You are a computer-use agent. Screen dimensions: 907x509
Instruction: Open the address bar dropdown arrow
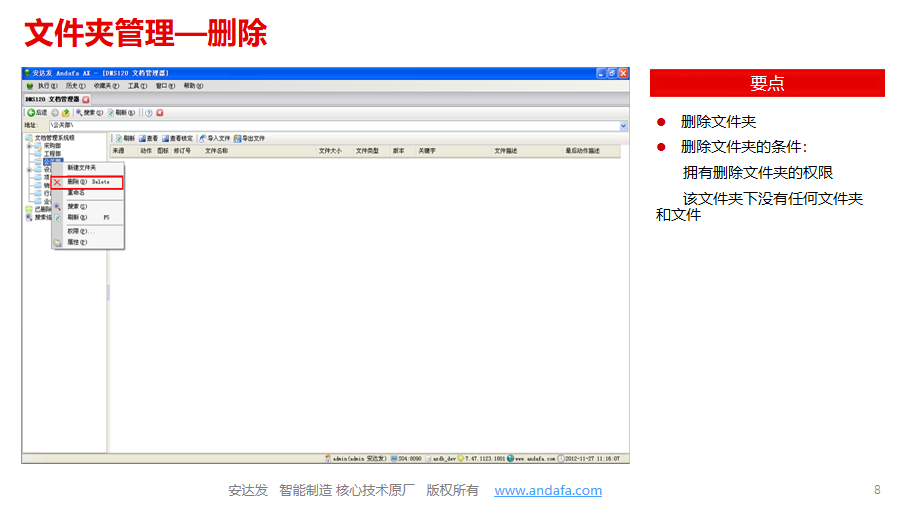[624, 125]
